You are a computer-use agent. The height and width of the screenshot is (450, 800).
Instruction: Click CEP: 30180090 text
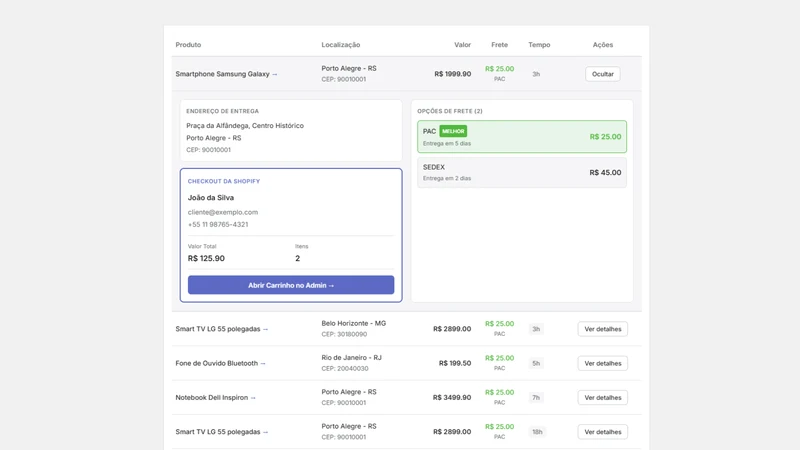pos(344,334)
